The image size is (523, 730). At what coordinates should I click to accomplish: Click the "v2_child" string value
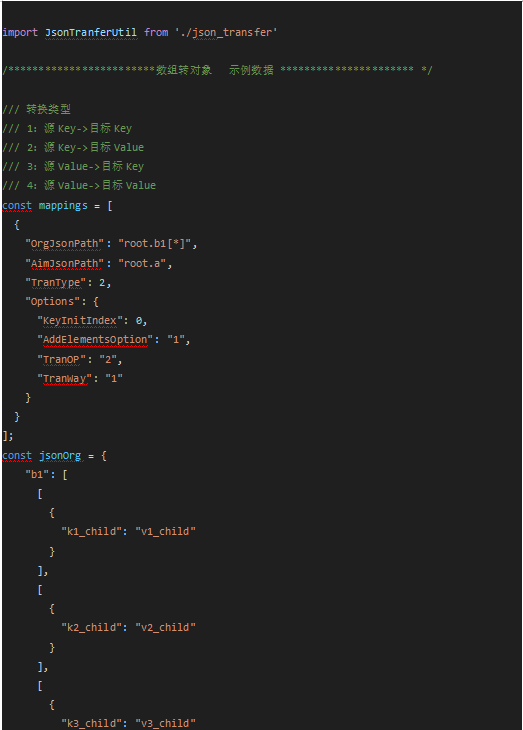166,627
